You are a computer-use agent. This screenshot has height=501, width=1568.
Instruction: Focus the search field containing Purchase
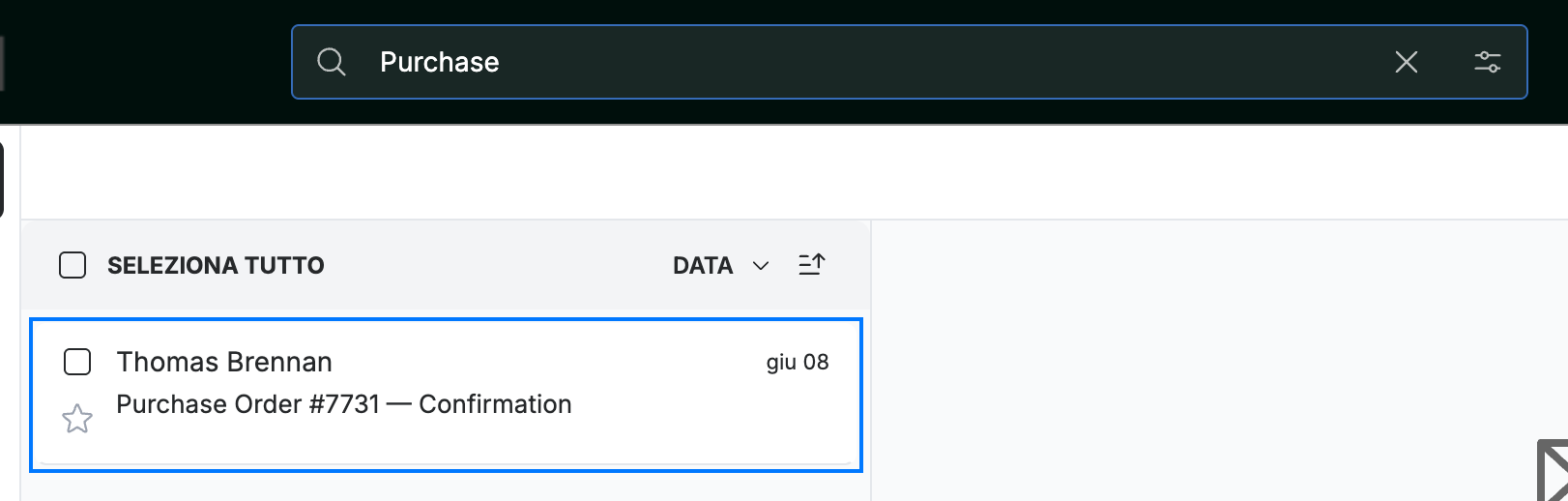point(909,62)
